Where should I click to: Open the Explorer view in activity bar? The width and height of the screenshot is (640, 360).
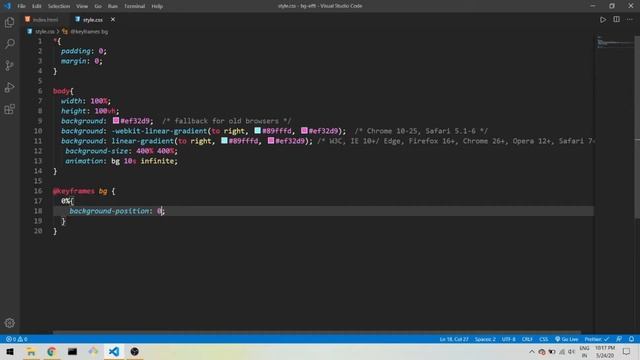[9, 22]
